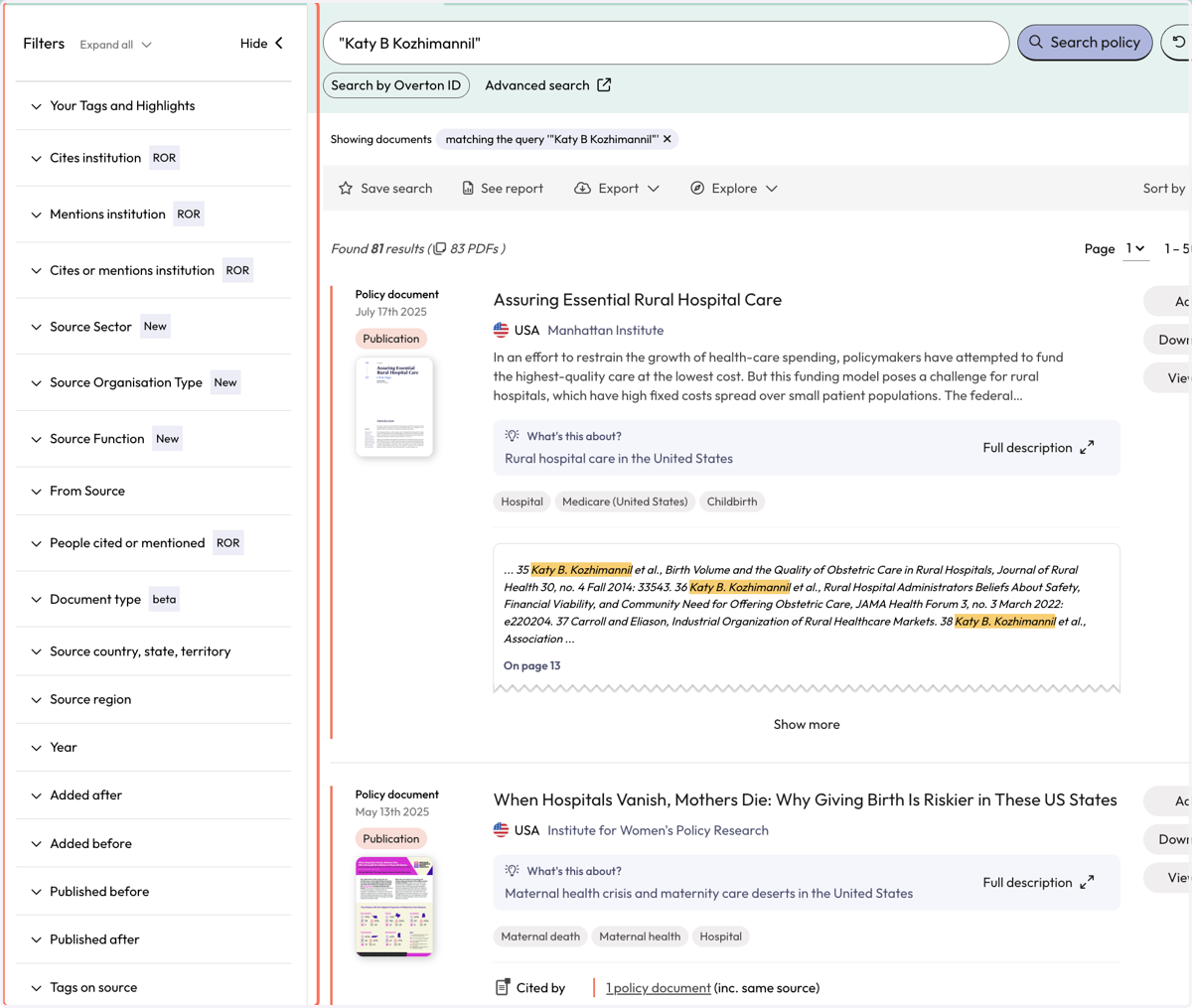
Task: Click the reset search arrow icon
Action: (1179, 43)
